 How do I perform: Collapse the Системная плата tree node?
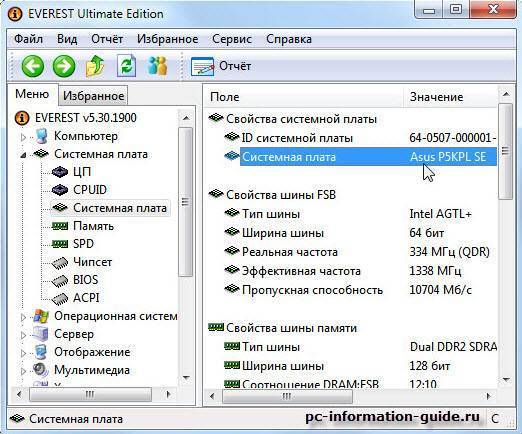pyautogui.click(x=23, y=155)
